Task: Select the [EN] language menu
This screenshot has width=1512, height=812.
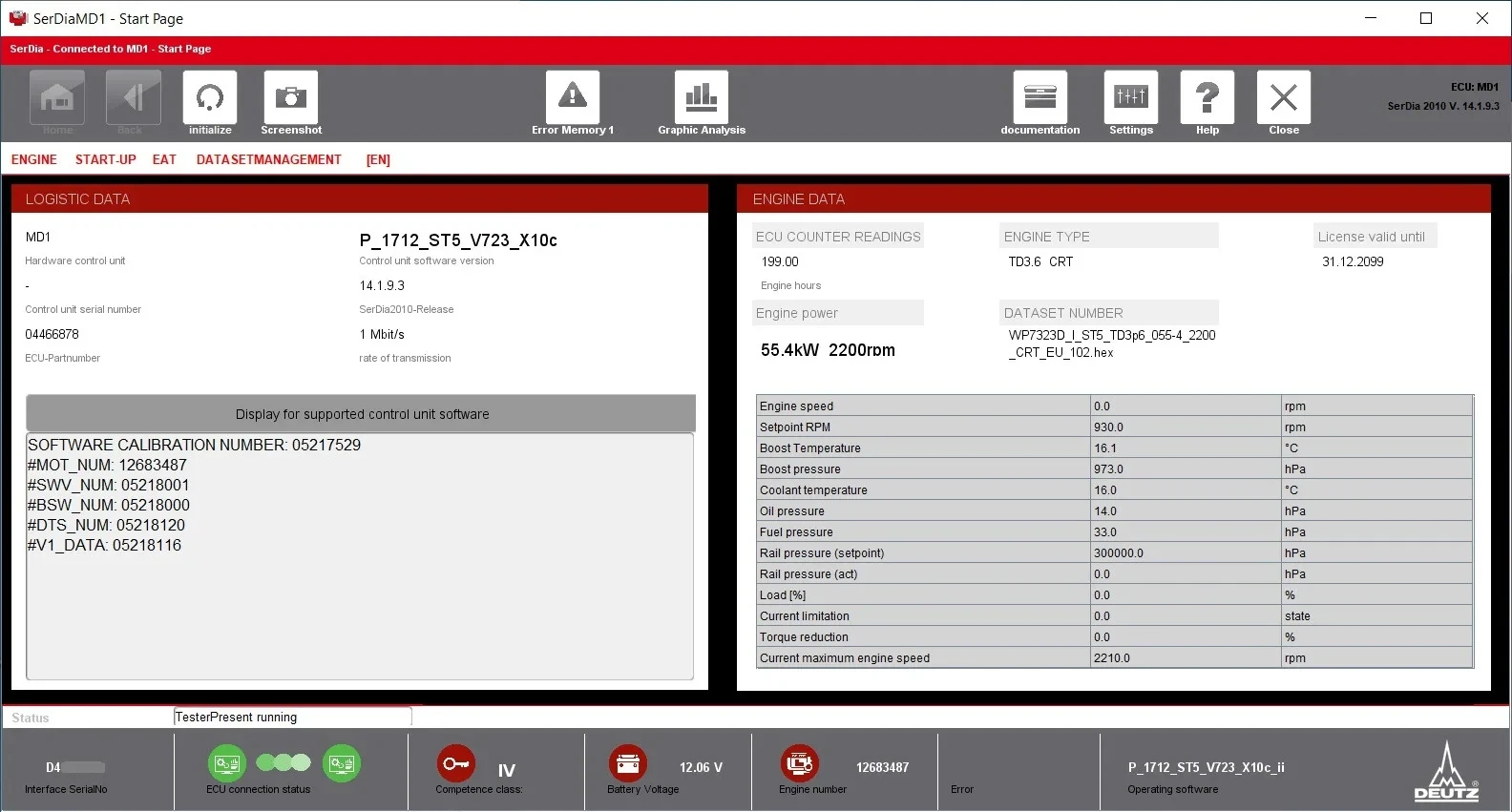Action: 378,159
